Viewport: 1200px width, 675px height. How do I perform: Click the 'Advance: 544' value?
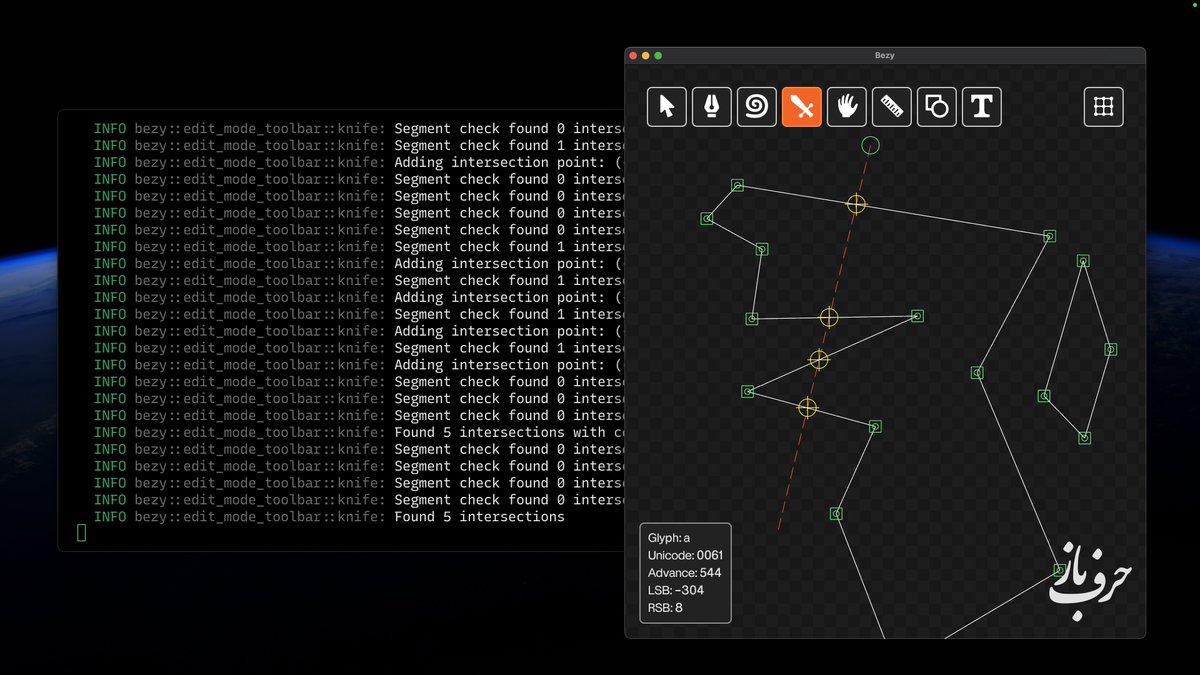click(x=684, y=573)
